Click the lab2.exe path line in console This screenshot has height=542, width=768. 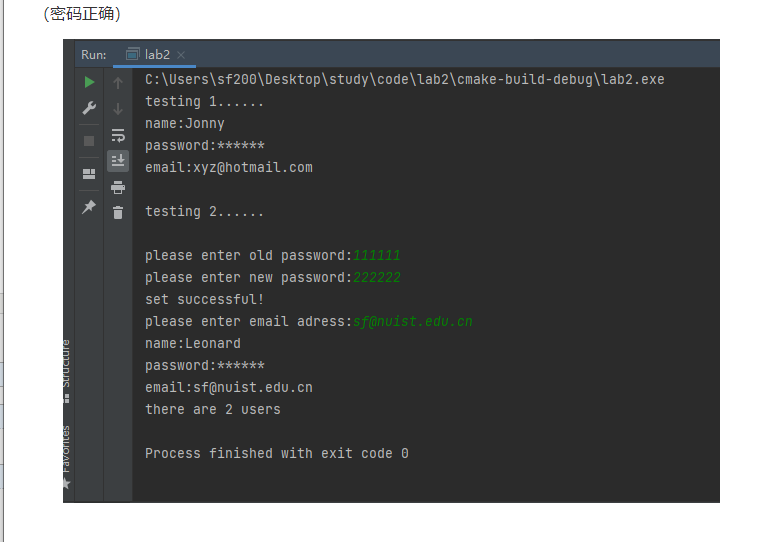click(x=404, y=80)
